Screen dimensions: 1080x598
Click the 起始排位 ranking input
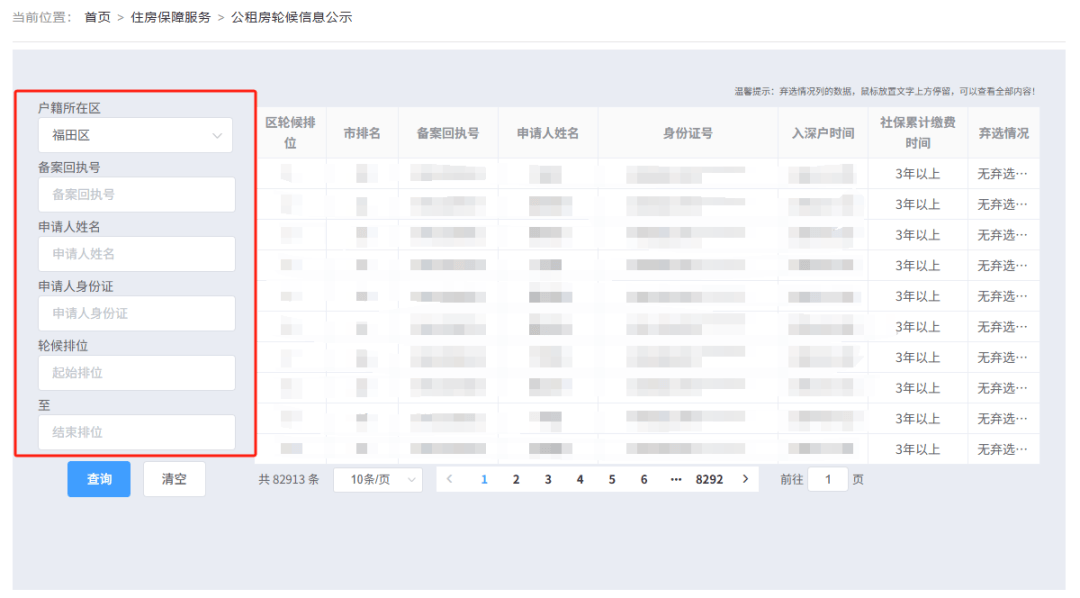coord(136,373)
